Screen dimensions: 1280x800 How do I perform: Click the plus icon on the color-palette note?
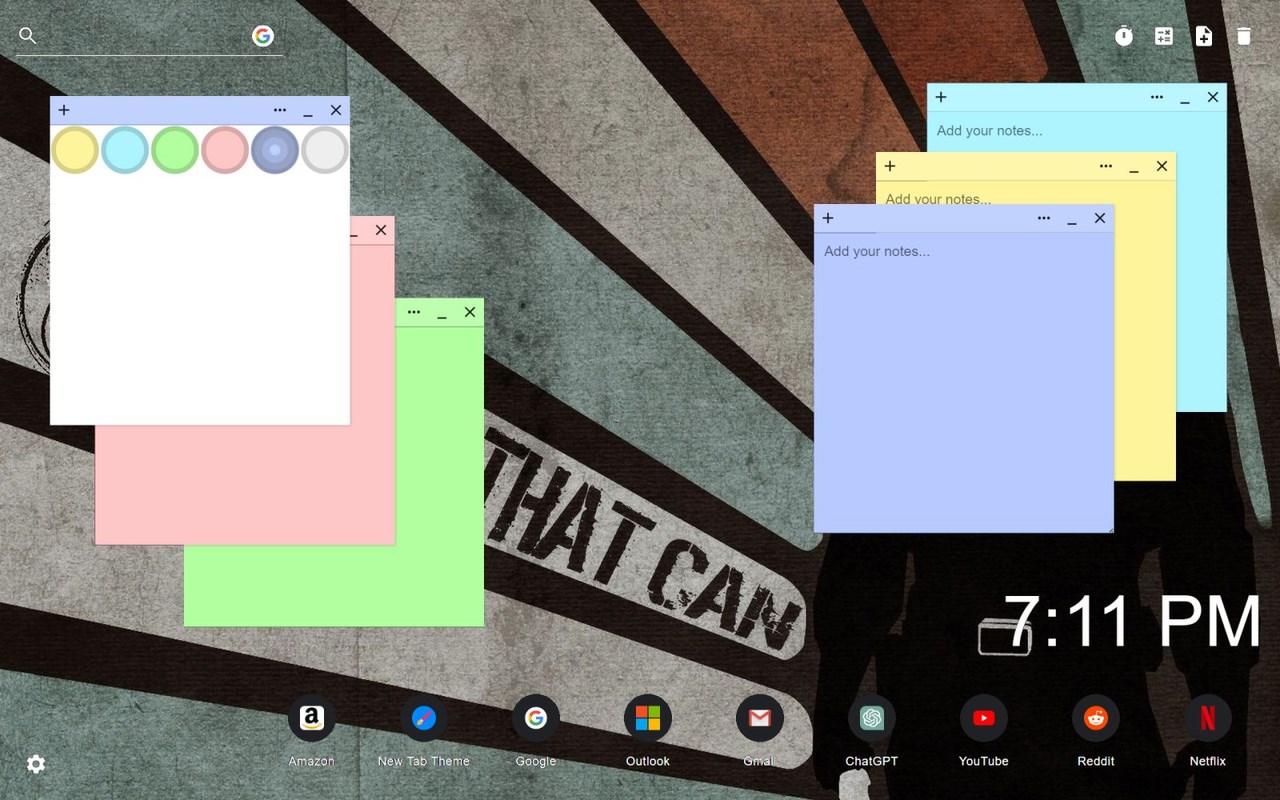(64, 110)
